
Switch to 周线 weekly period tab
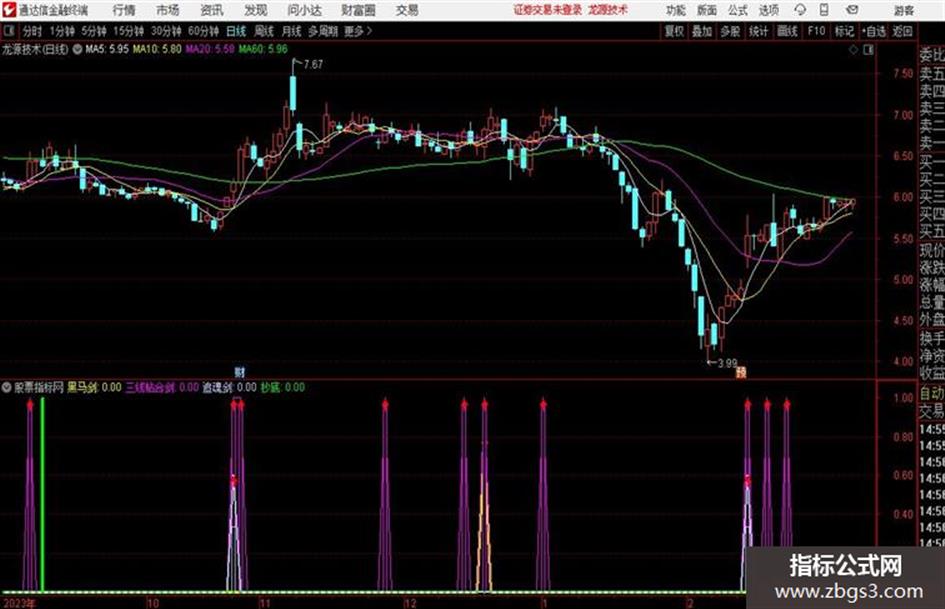pyautogui.click(x=264, y=31)
